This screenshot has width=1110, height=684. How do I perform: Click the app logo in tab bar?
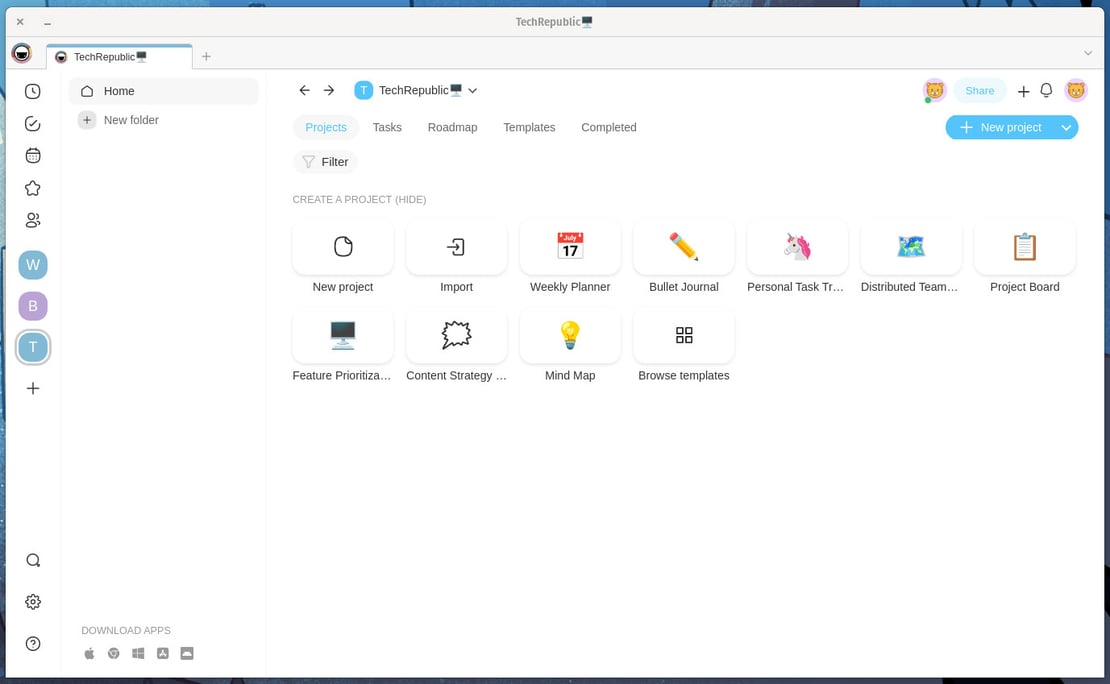click(22, 53)
